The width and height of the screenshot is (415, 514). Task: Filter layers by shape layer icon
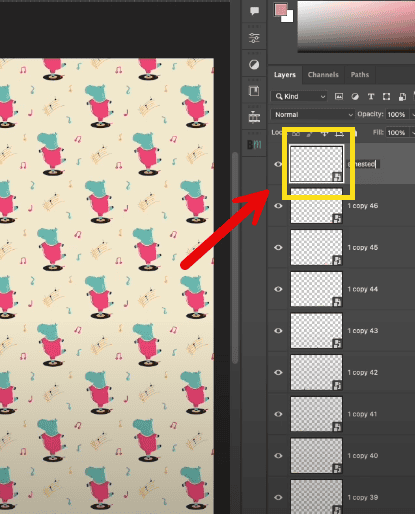point(386,97)
